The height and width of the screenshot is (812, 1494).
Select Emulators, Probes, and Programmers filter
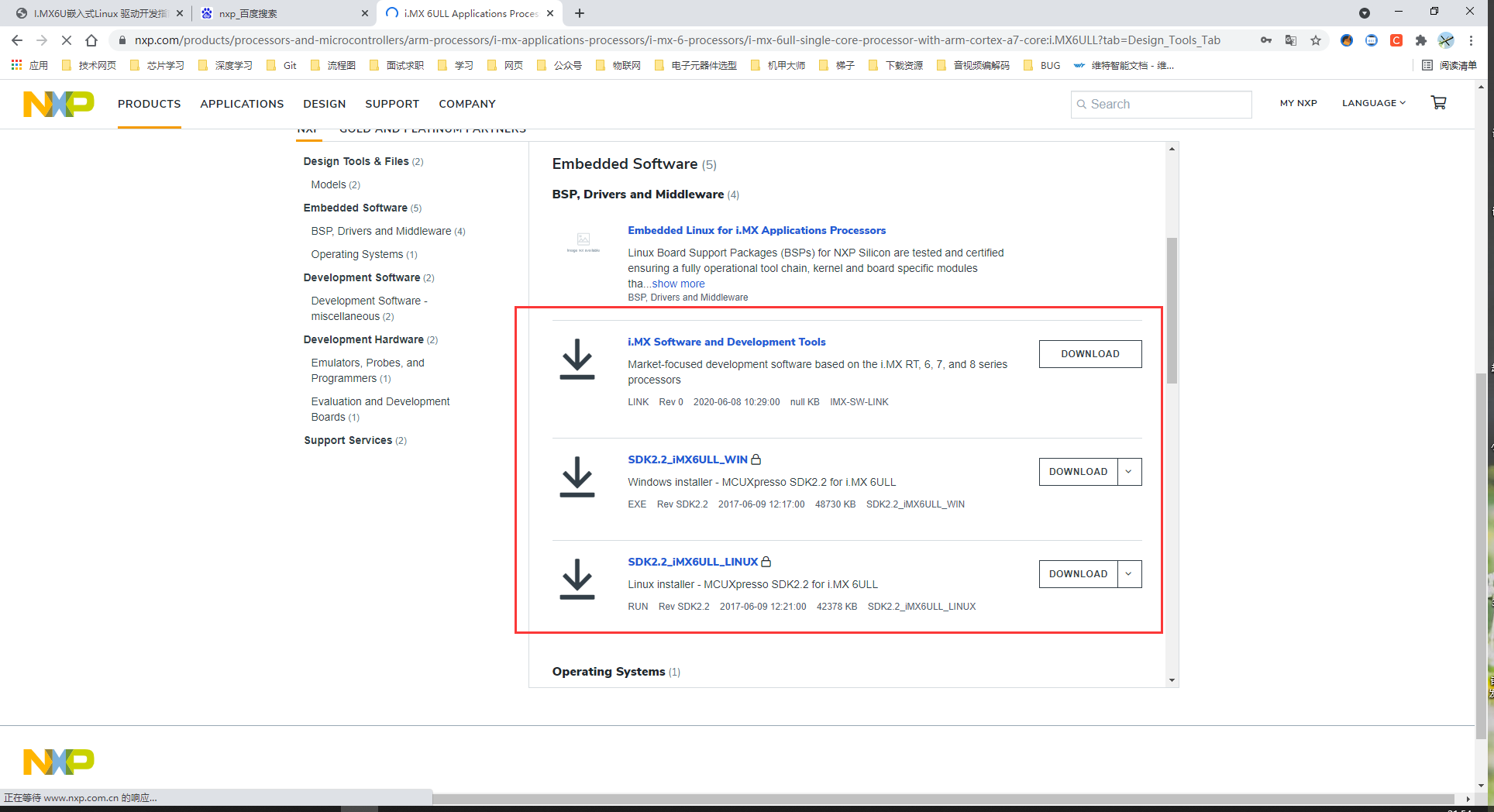pos(368,370)
